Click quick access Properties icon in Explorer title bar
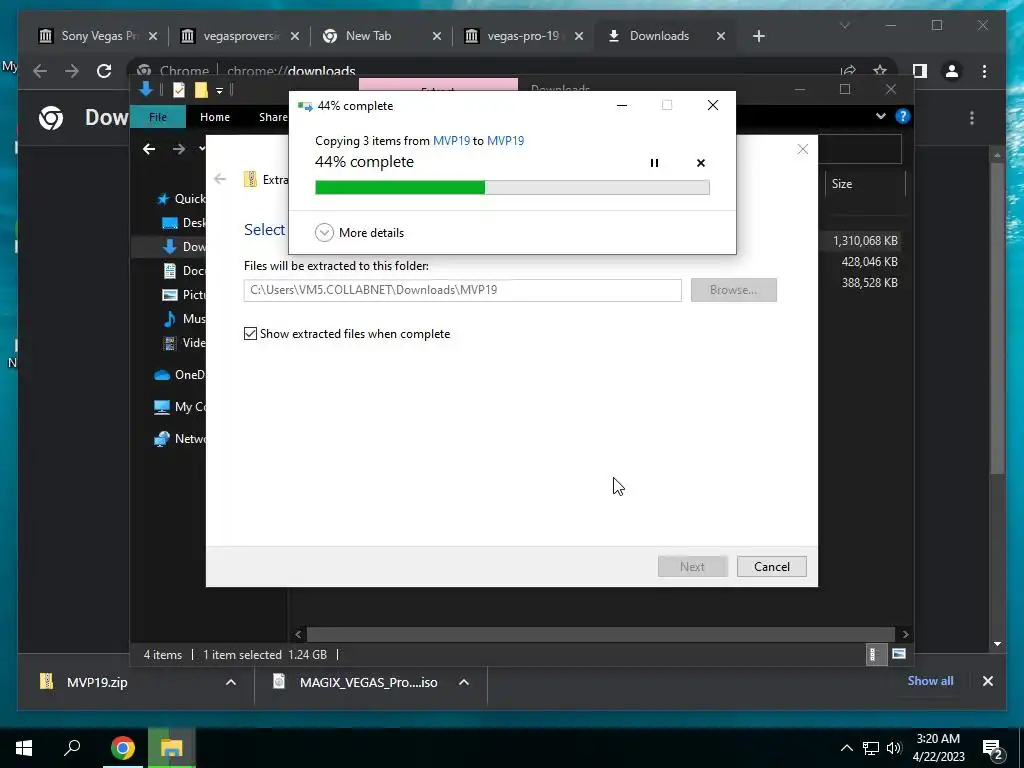Image resolution: width=1024 pixels, height=768 pixels. click(x=178, y=90)
